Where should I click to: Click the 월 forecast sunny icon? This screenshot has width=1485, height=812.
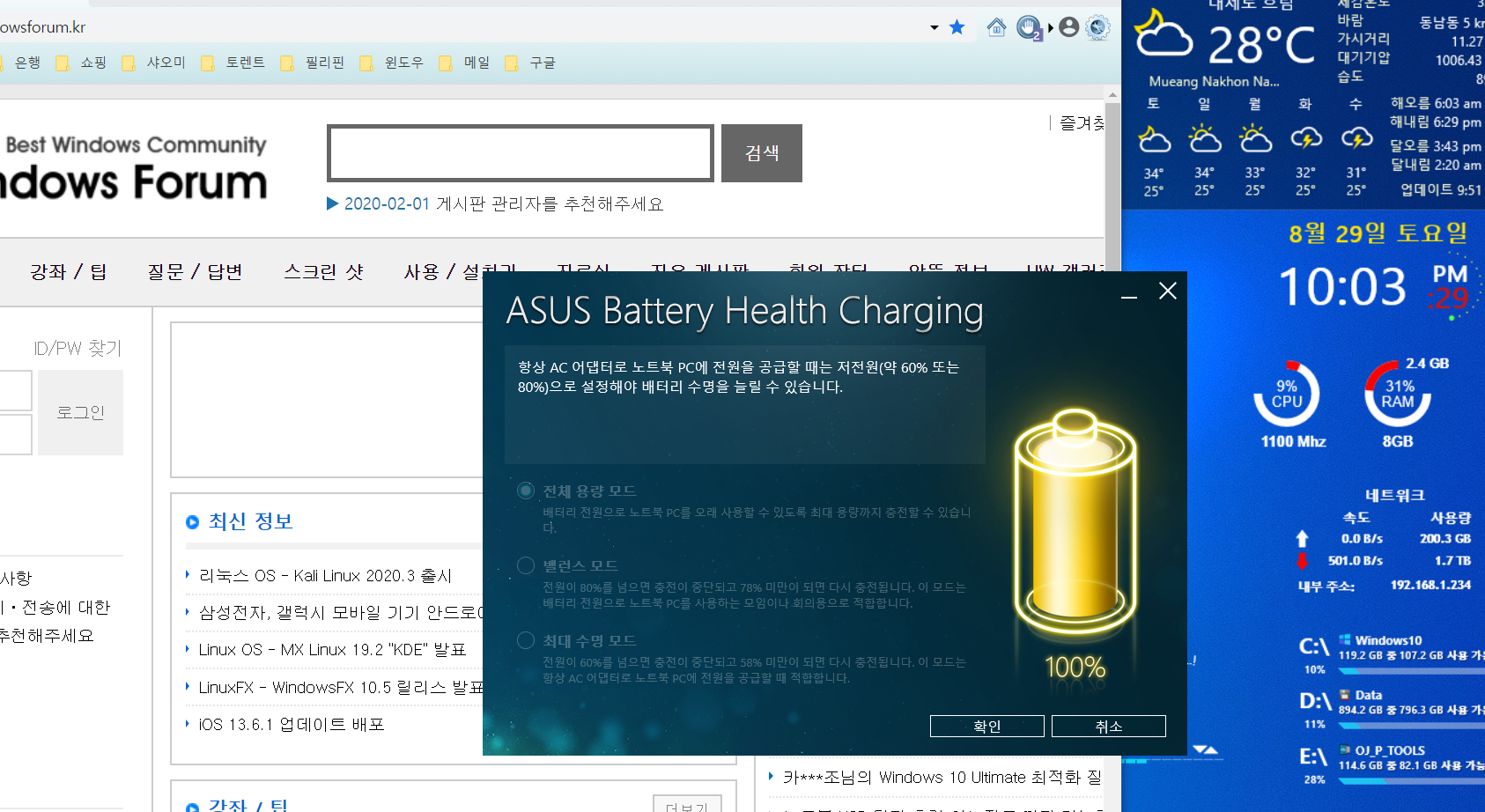pos(1255,139)
